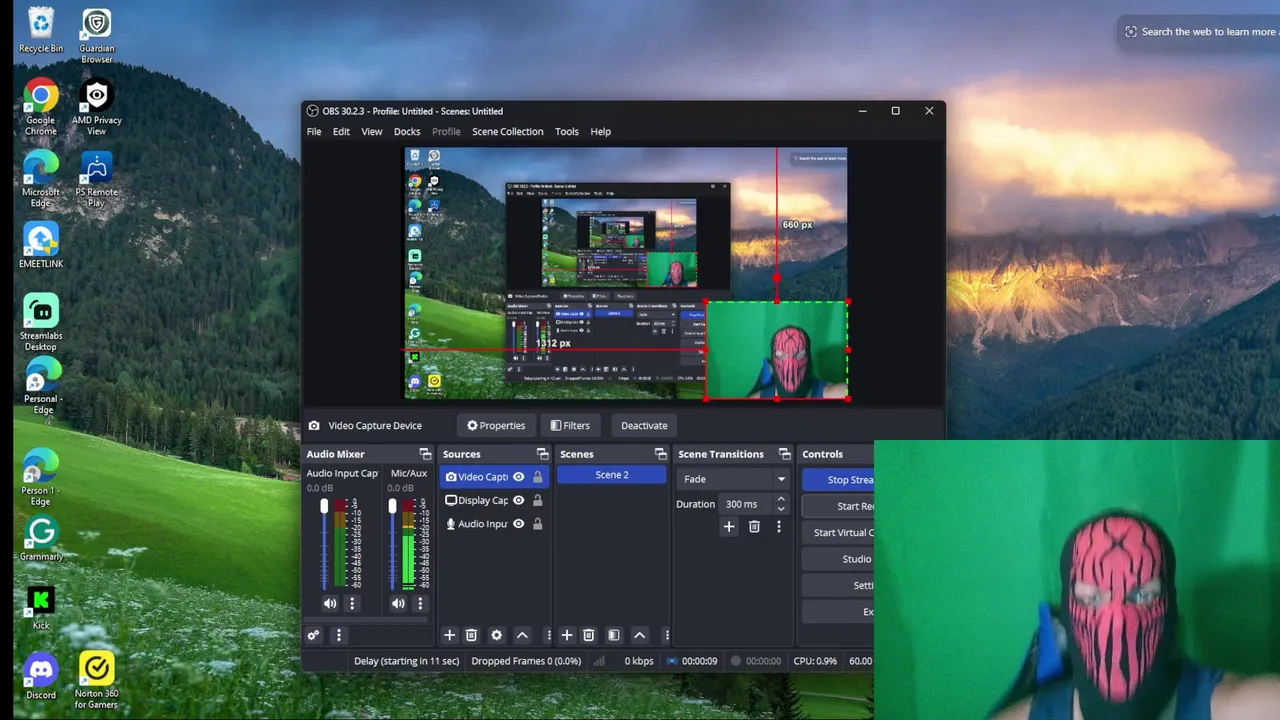
Task: Toggle visibility of Audio Input source
Action: [x=518, y=524]
